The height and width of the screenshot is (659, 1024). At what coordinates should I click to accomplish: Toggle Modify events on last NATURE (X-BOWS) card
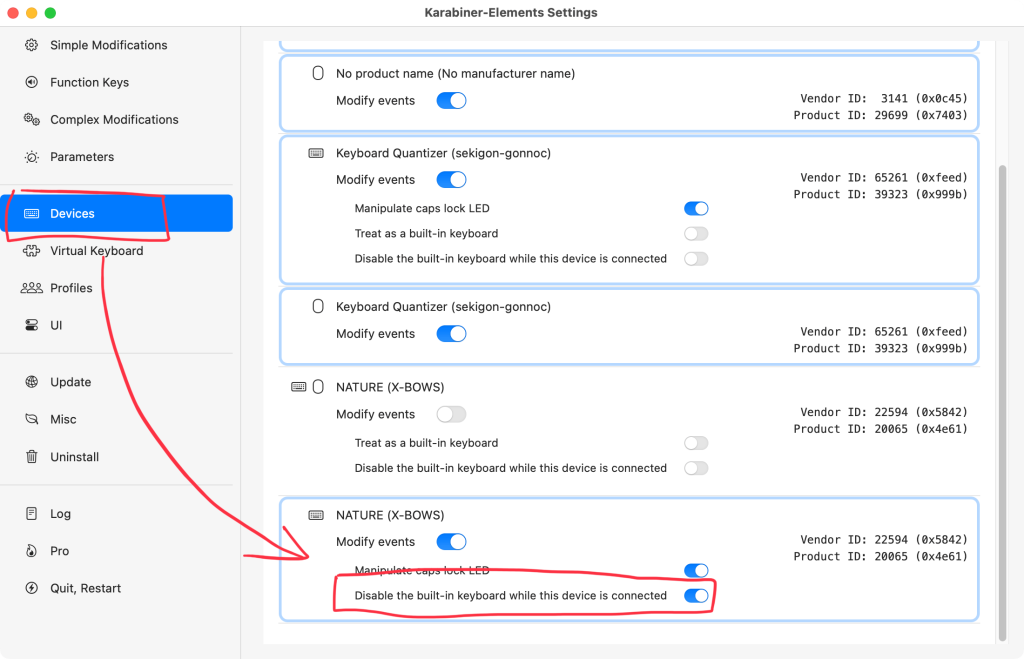pos(451,541)
